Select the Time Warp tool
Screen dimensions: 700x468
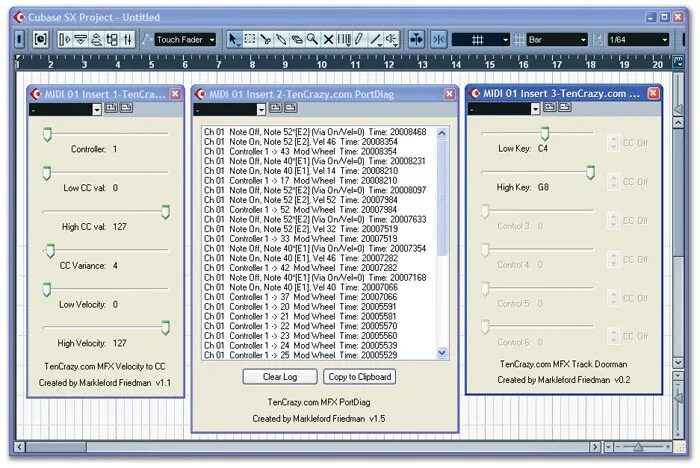tap(344, 40)
